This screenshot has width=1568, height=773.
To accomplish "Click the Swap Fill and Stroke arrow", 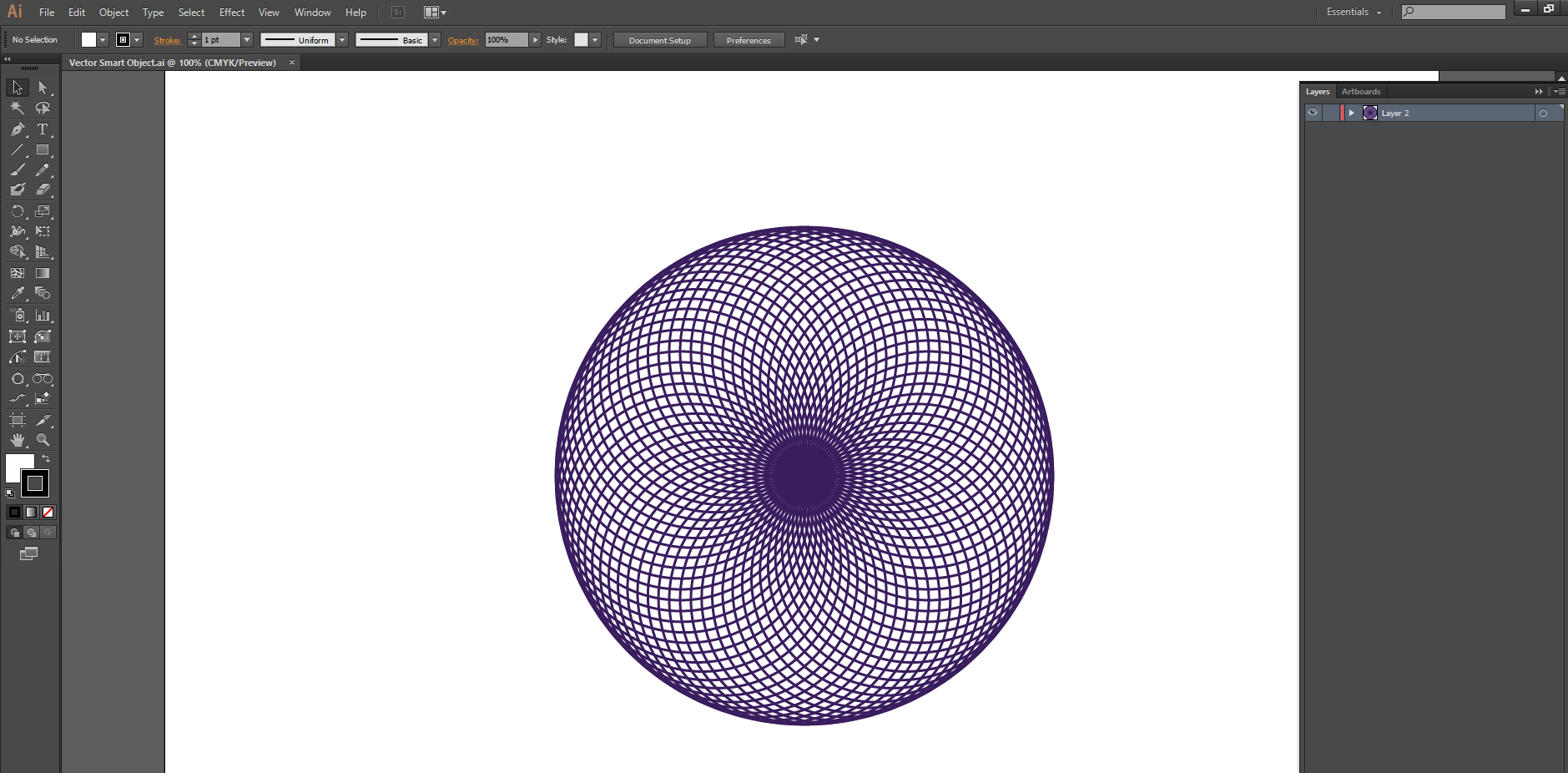I will coord(46,458).
